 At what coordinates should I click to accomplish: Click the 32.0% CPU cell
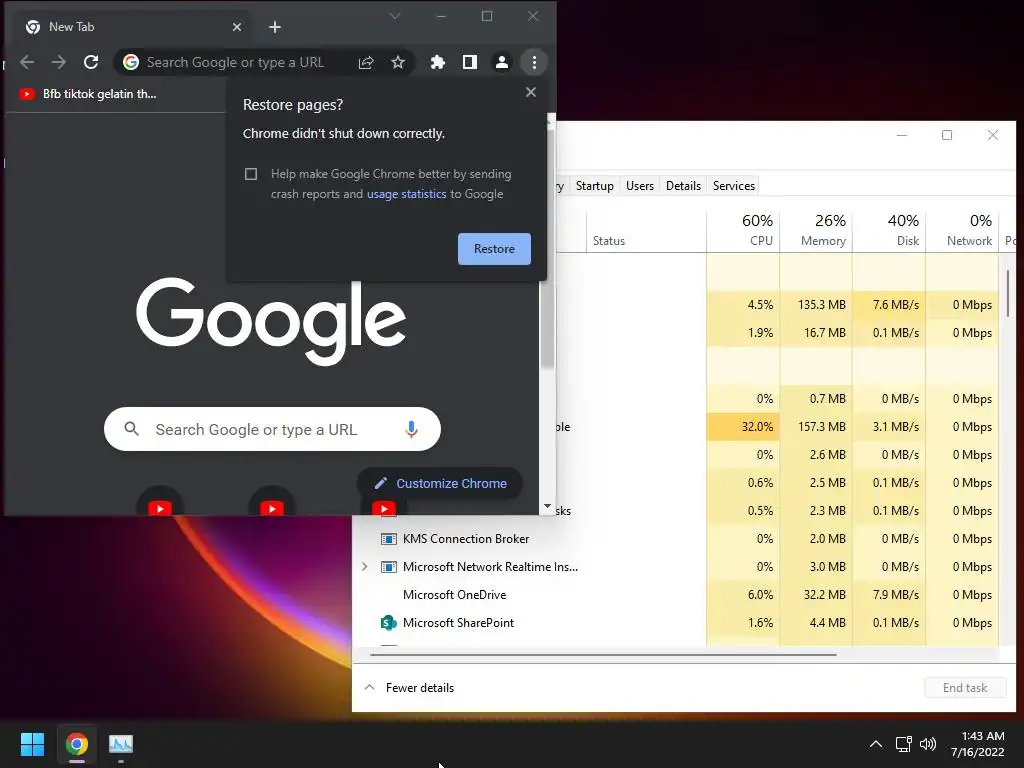click(x=743, y=427)
